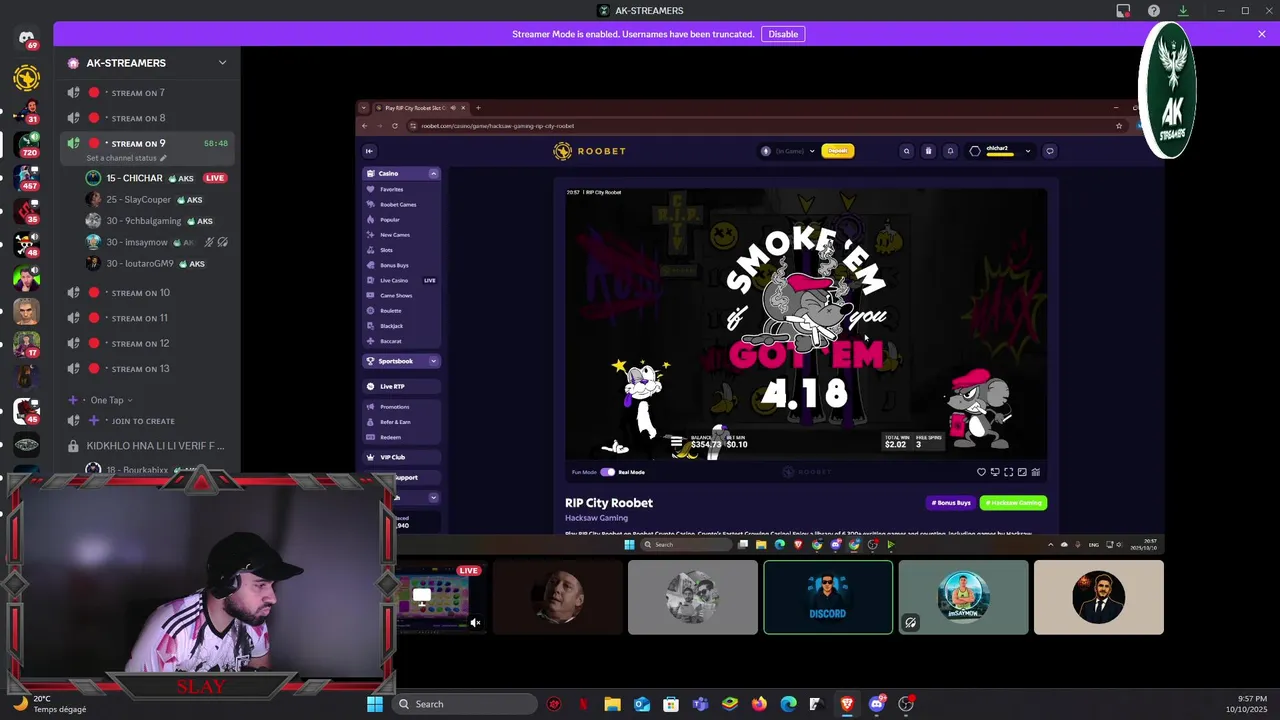Join voice channel STREAM ON 7
Screen dimensions: 1280x720
click(147, 93)
